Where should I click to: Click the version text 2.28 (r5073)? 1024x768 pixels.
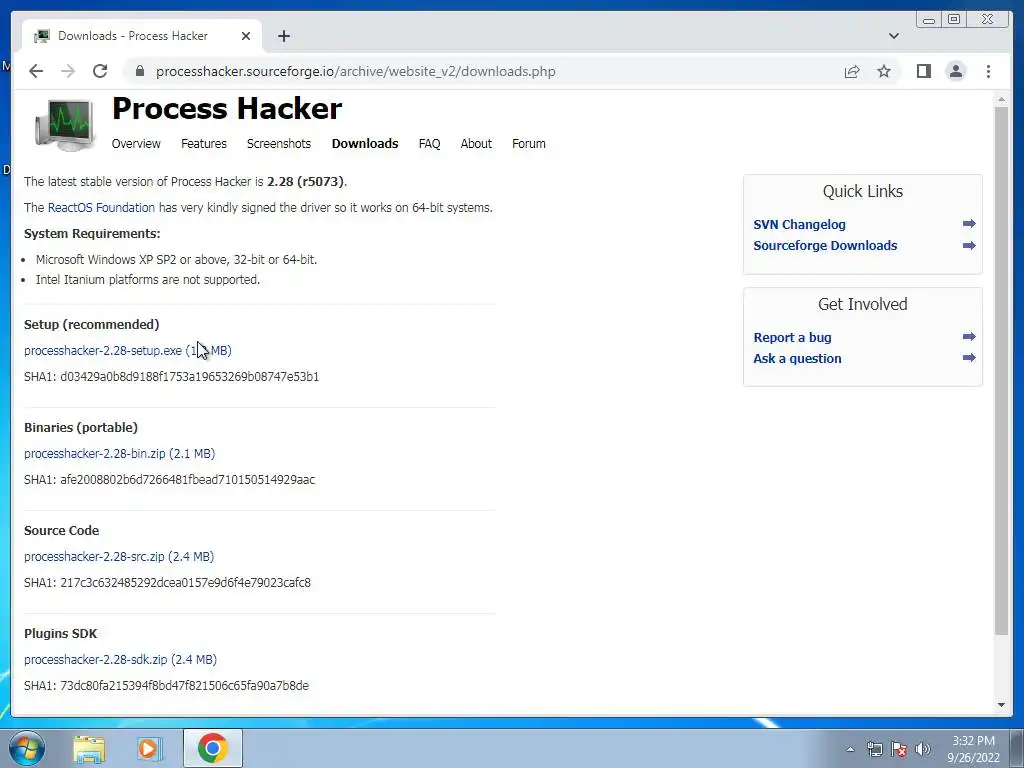pyautogui.click(x=305, y=182)
